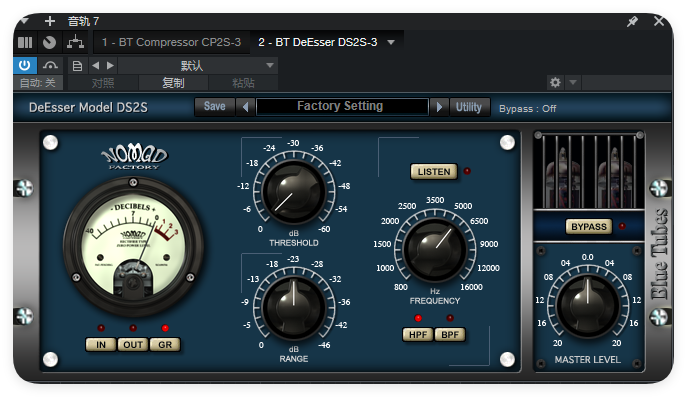Viewport: 687px width, 397px height.
Task: Expand the plugin tab dropdown arrow
Action: (x=391, y=43)
